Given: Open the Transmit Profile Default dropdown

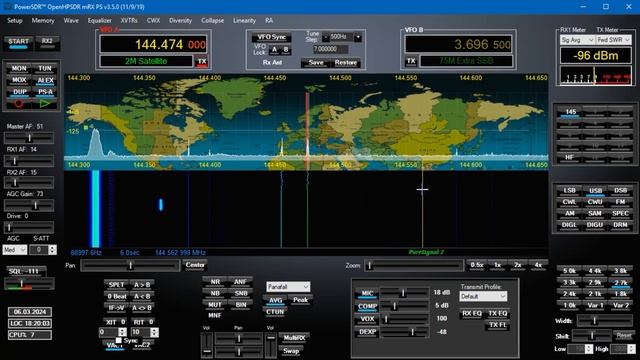Looking at the screenshot, I should coord(483,296).
